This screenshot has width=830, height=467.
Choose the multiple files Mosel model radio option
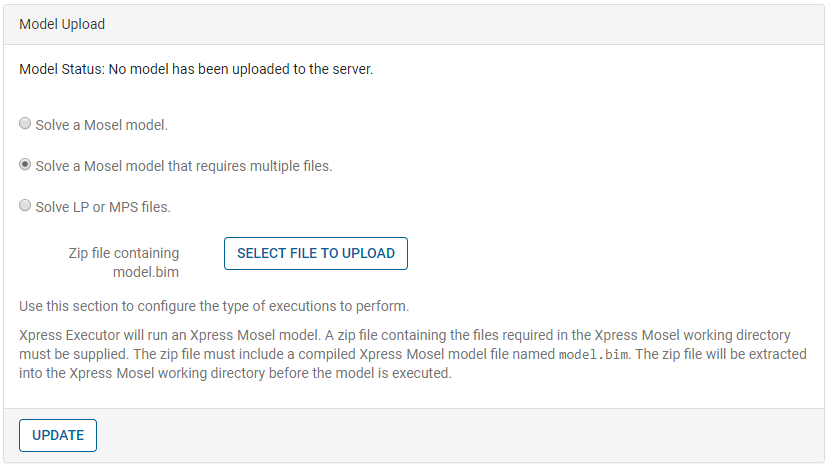click(25, 165)
